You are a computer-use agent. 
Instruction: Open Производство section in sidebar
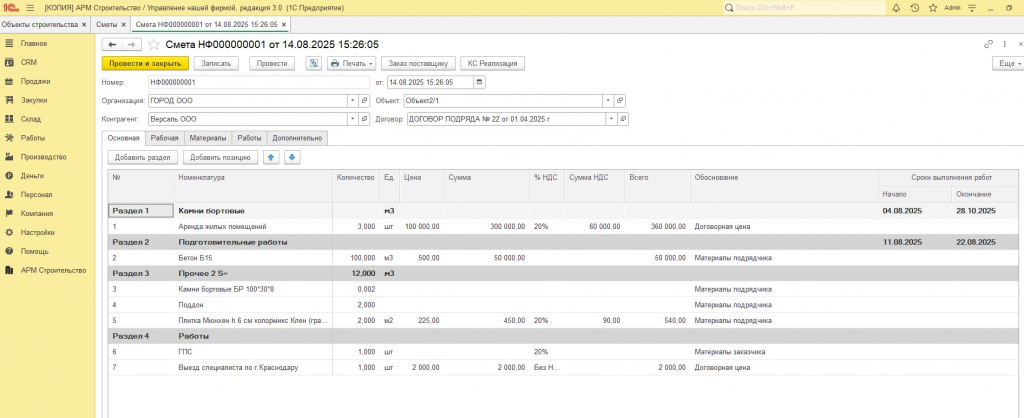coord(43,157)
